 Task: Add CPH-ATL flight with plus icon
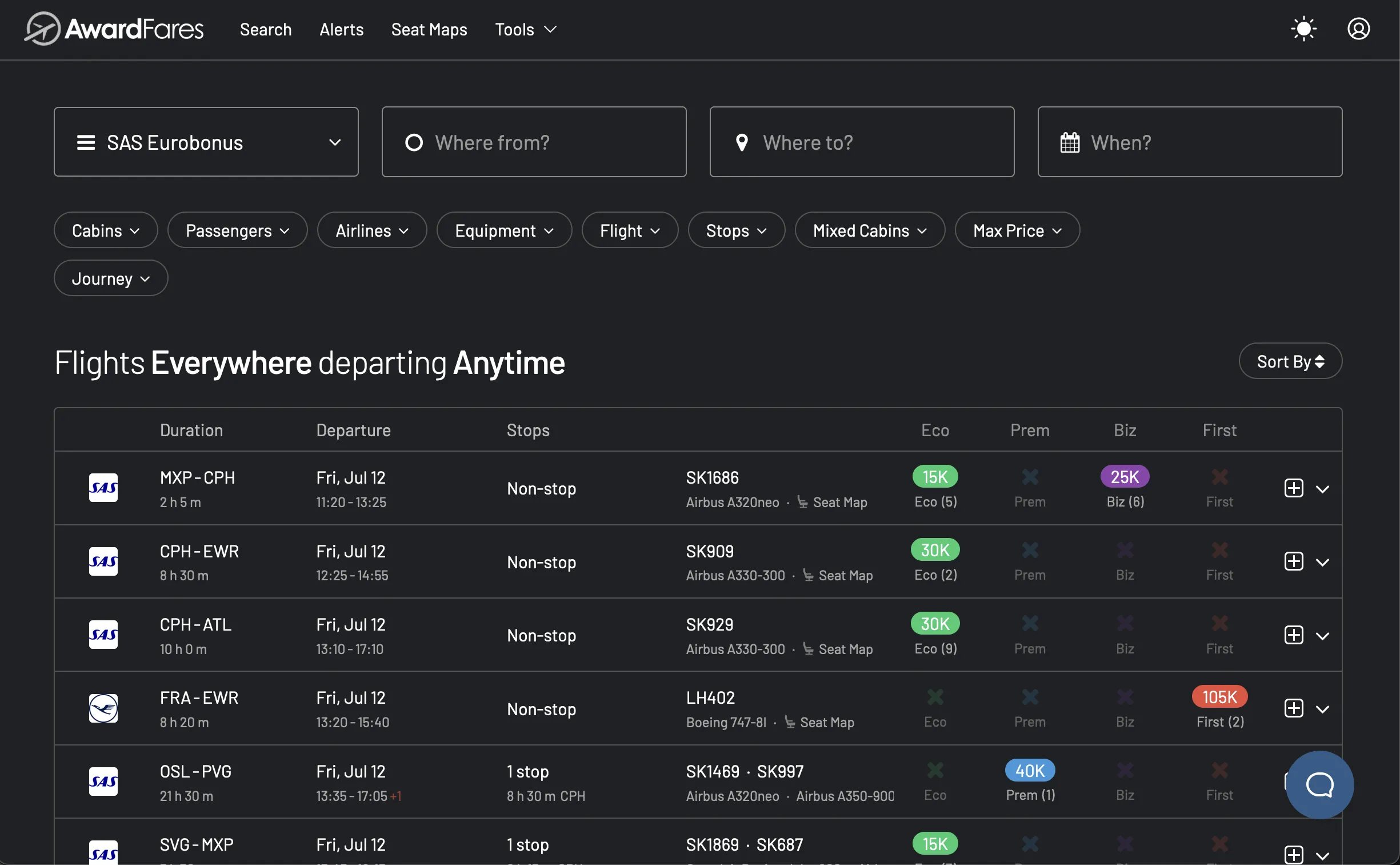click(x=1294, y=635)
